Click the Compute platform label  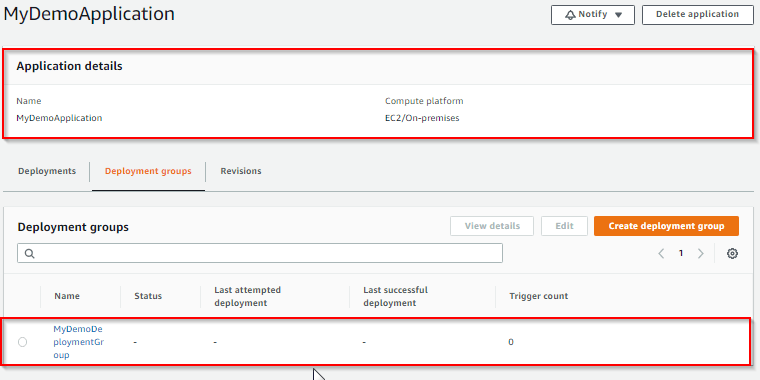click(x=424, y=101)
